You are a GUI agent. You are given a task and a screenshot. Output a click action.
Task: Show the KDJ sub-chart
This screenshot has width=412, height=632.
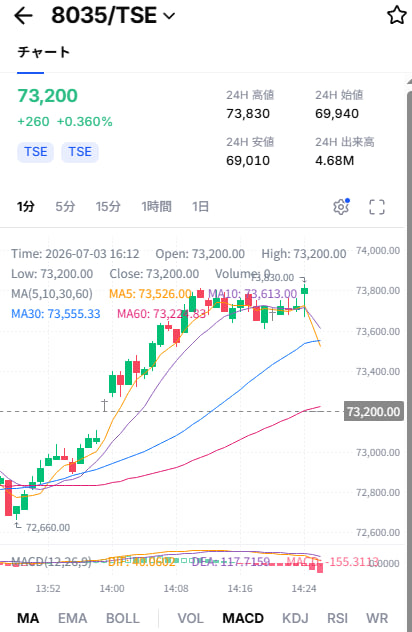295,618
